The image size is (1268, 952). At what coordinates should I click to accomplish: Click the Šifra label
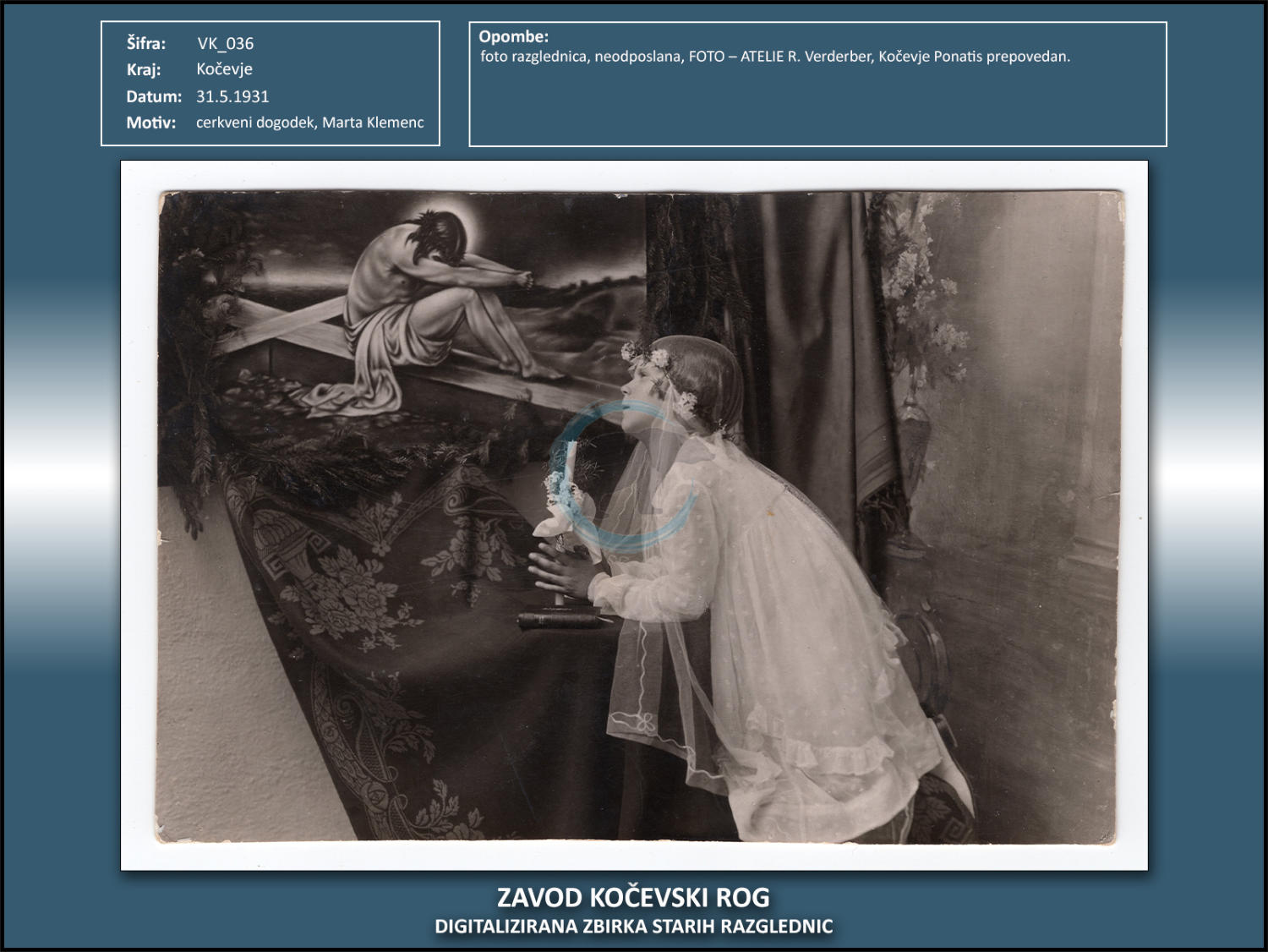pos(146,43)
